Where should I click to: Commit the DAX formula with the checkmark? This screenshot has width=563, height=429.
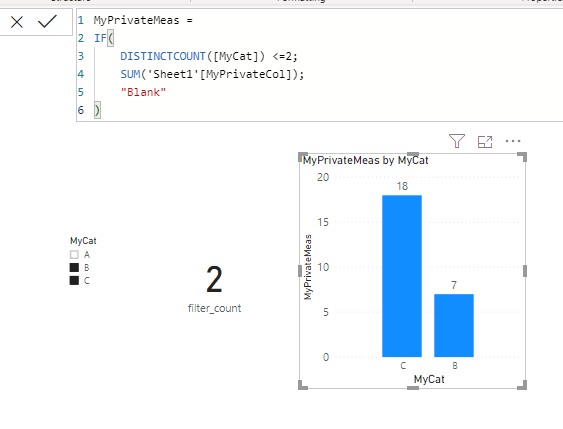[x=47, y=22]
